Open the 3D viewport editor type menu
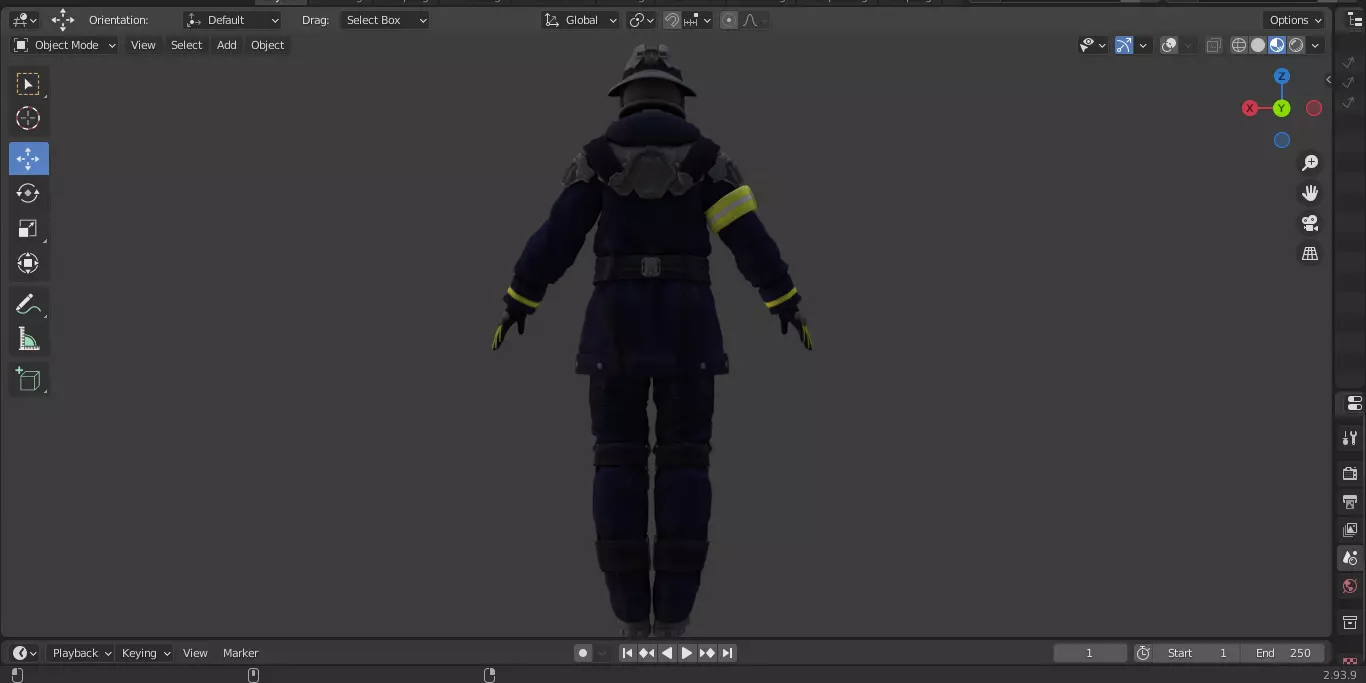This screenshot has height=683, width=1366. pyautogui.click(x=24, y=20)
